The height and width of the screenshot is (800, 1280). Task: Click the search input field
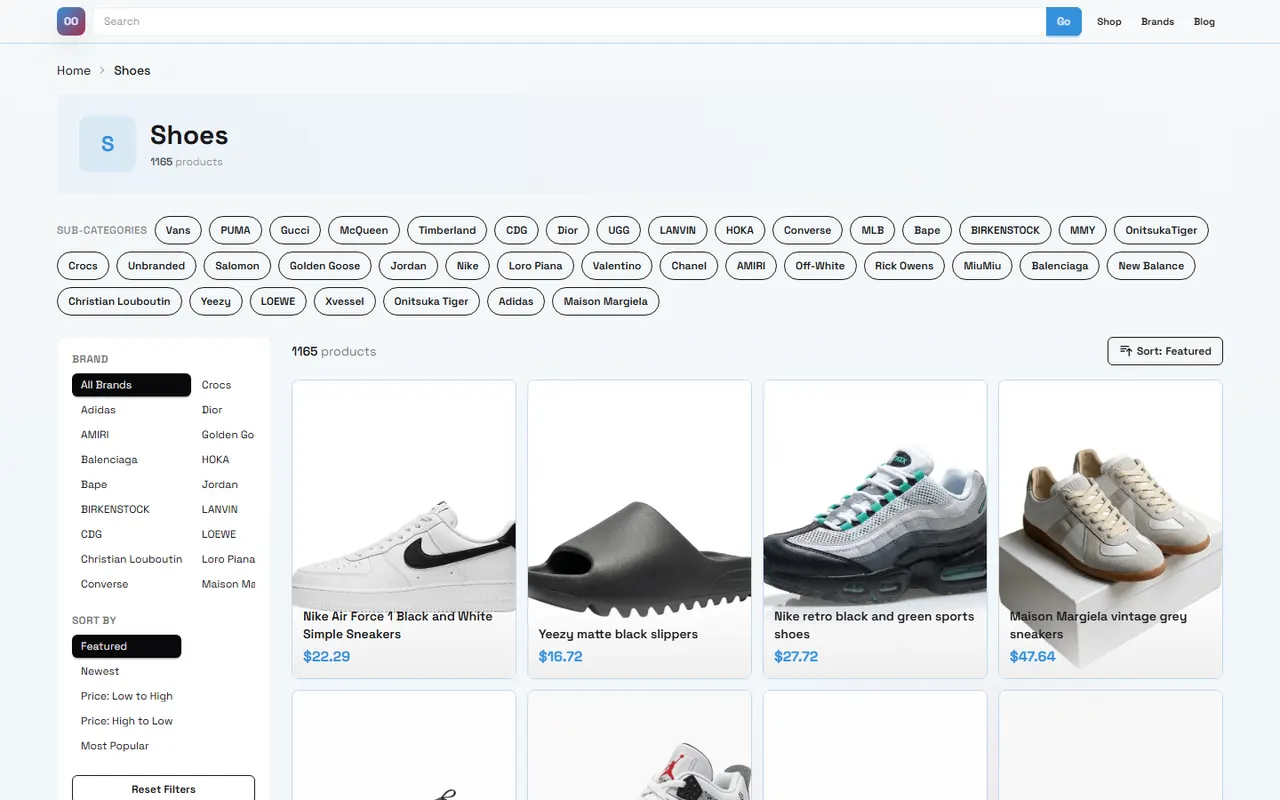[569, 21]
